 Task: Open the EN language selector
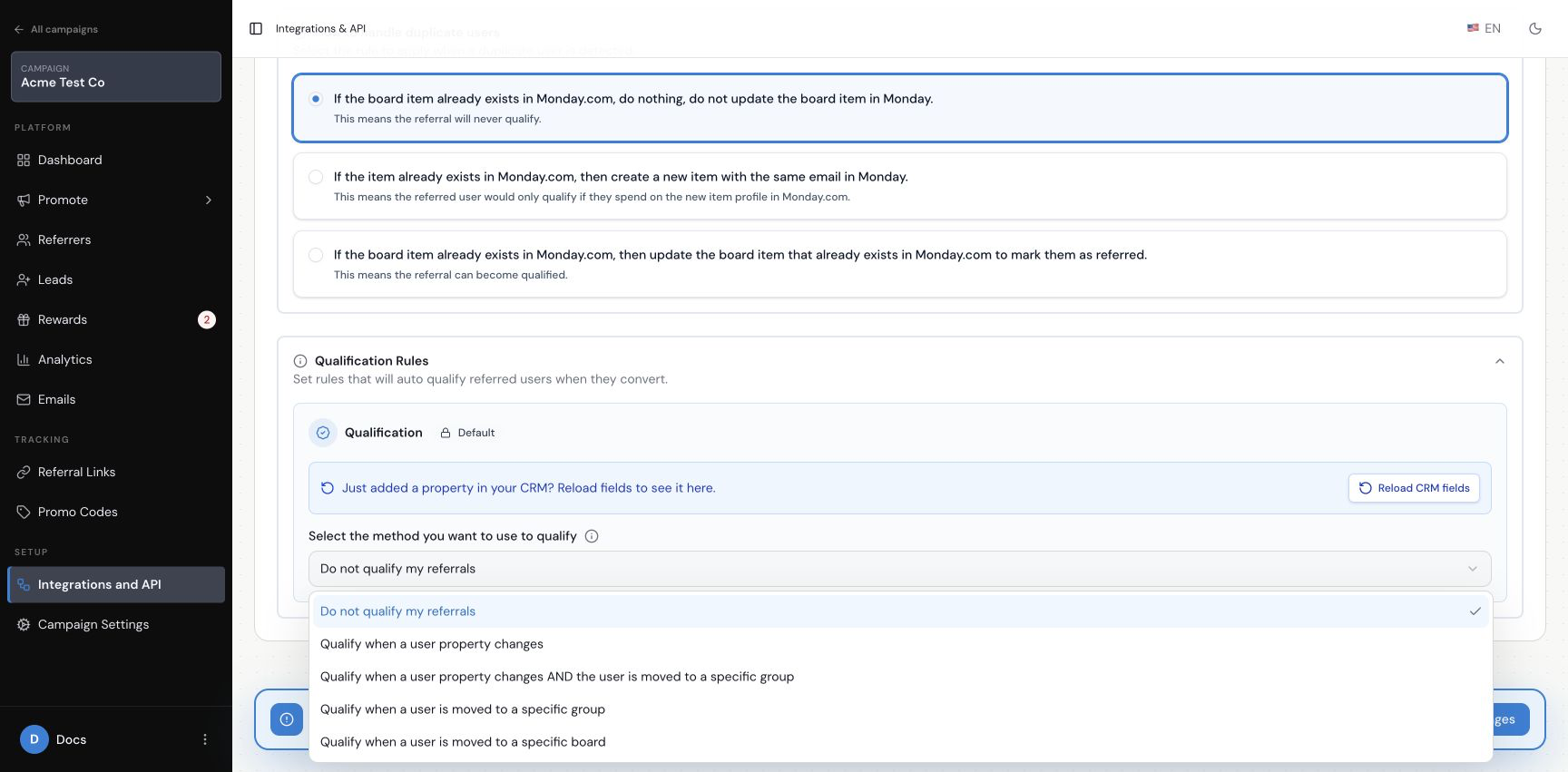tap(1484, 29)
